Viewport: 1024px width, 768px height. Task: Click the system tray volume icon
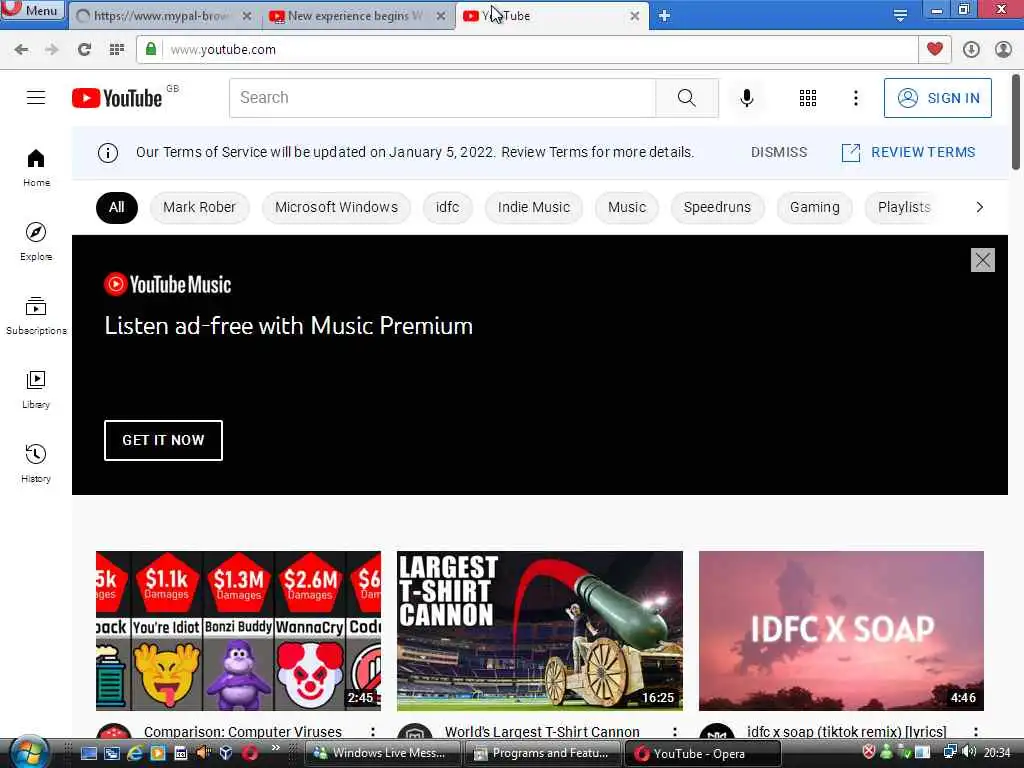(969, 752)
